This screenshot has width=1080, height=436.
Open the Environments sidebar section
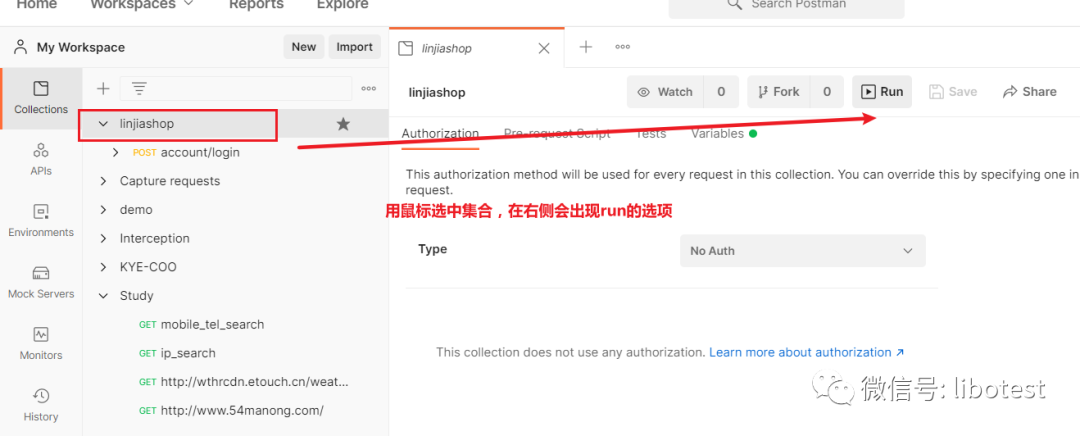click(x=41, y=220)
